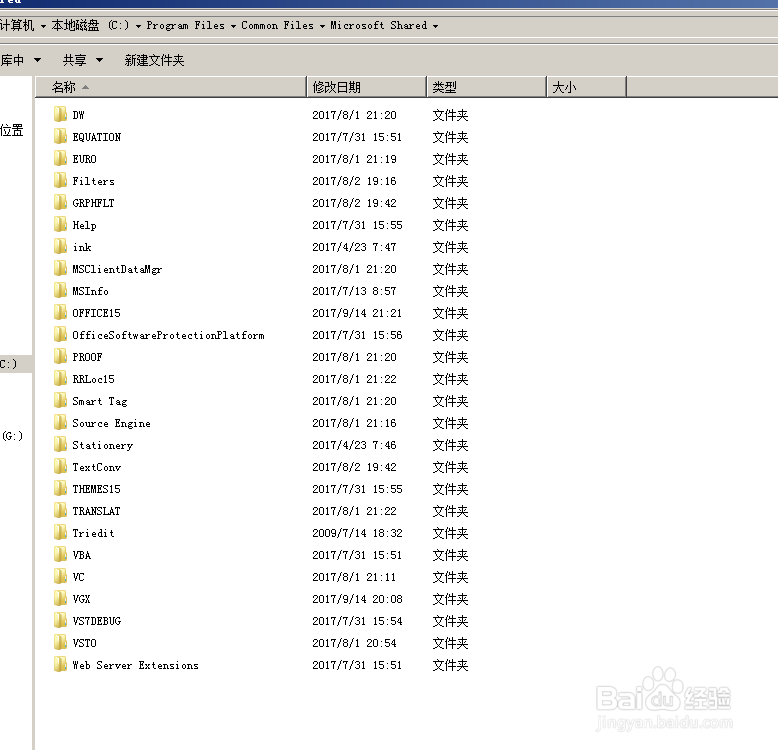Open dropdown arrow after 计算机 in address bar

point(43,26)
